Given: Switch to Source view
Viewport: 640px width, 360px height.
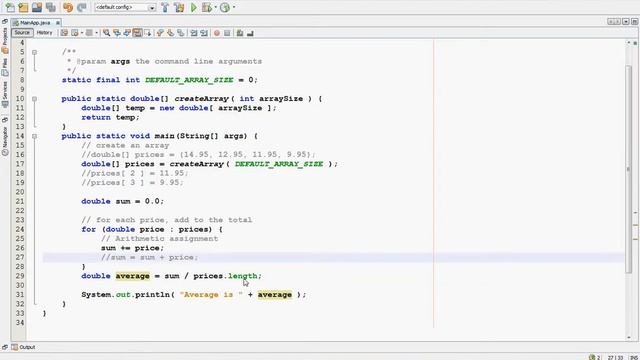Looking at the screenshot, I should 22,33.
